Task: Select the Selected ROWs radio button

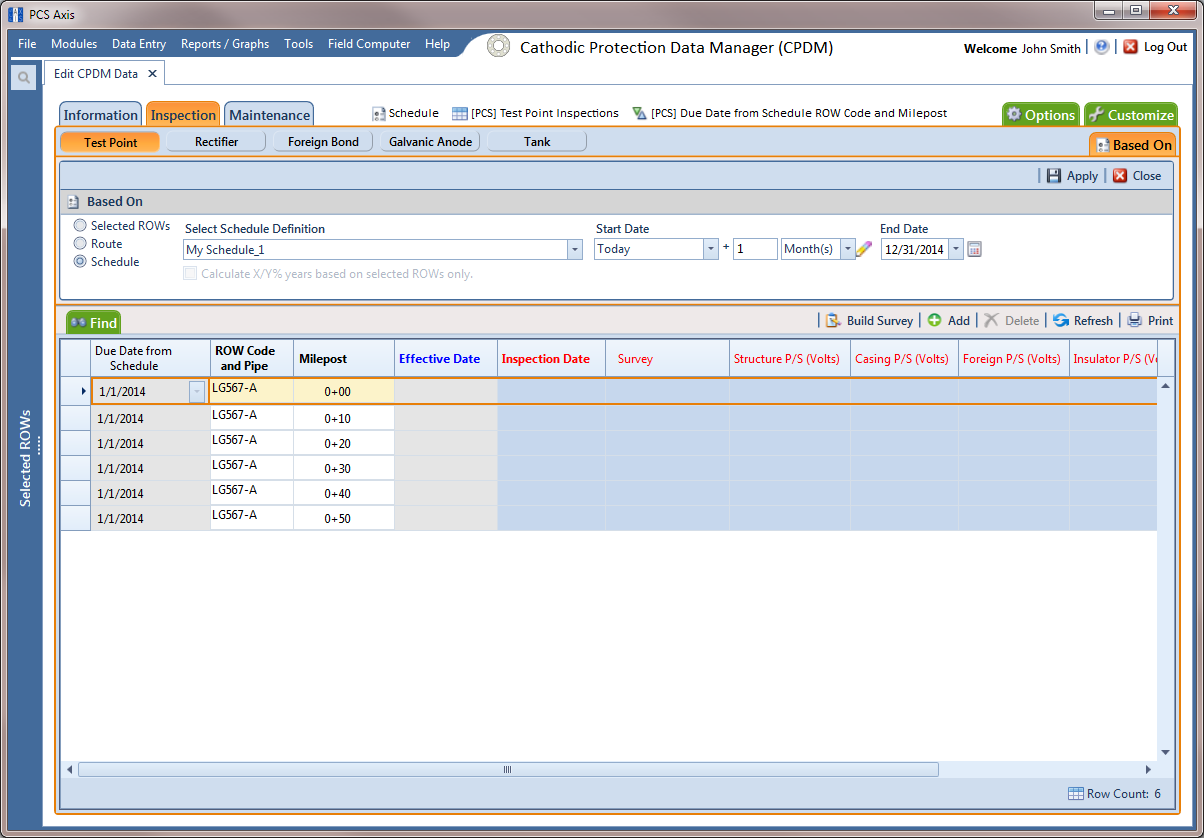Action: 80,226
